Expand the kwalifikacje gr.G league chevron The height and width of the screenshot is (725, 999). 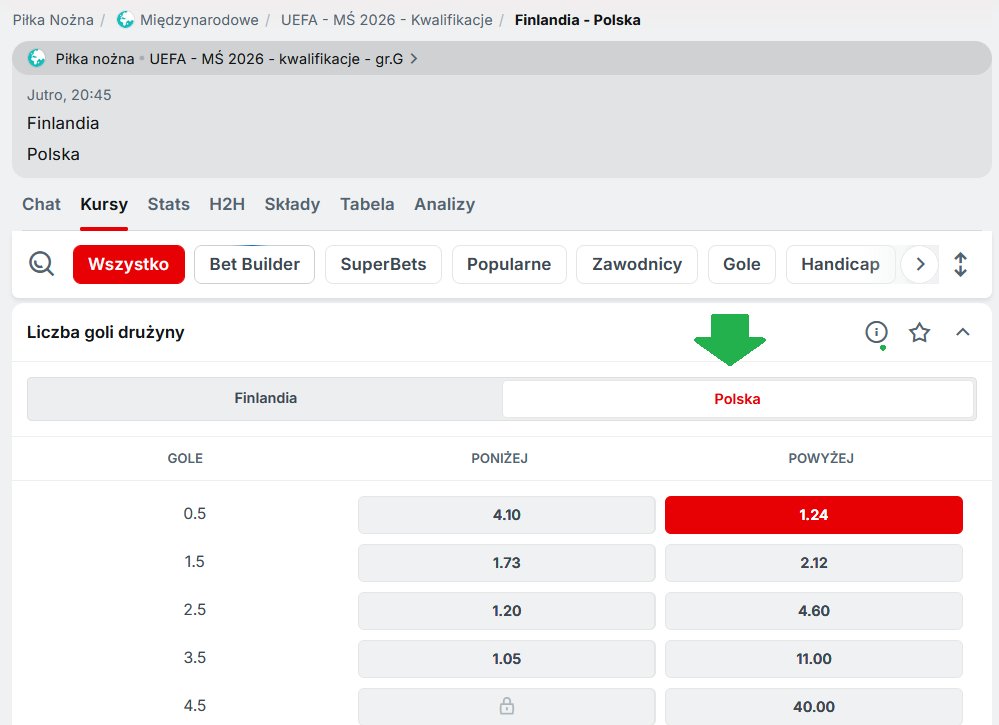[414, 59]
